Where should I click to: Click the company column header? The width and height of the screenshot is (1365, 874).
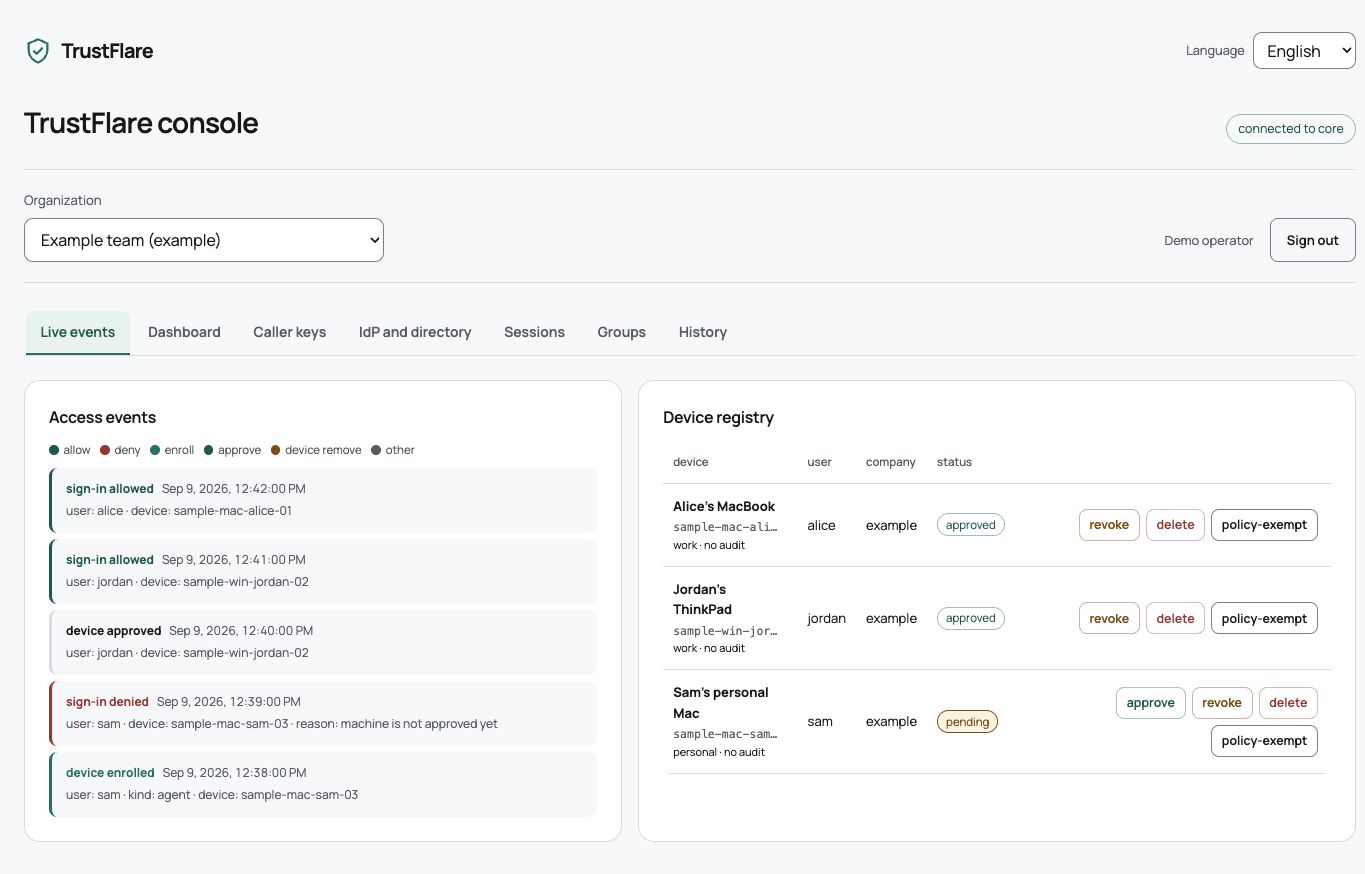[x=891, y=462]
